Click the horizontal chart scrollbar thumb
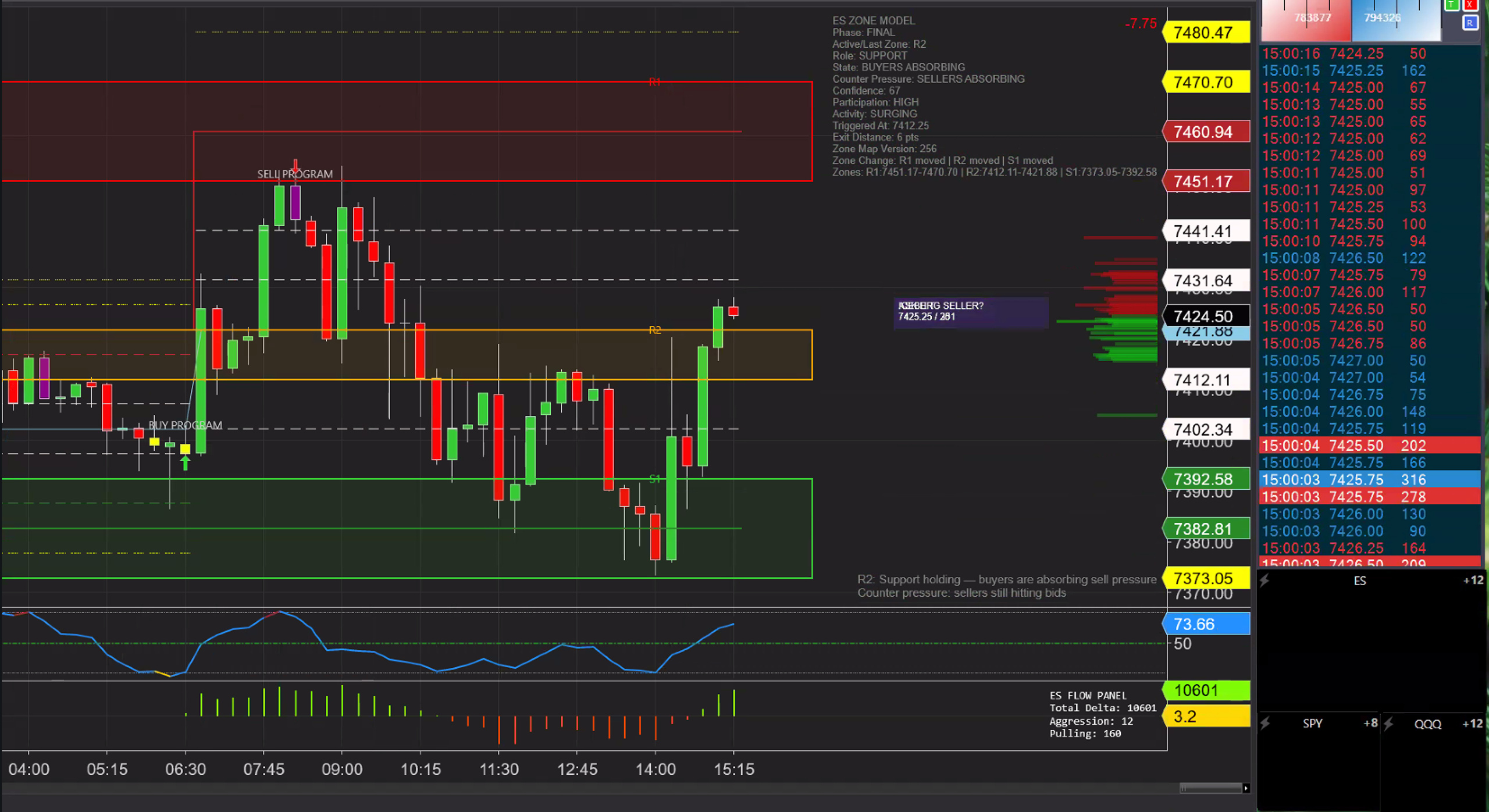 [1210, 788]
